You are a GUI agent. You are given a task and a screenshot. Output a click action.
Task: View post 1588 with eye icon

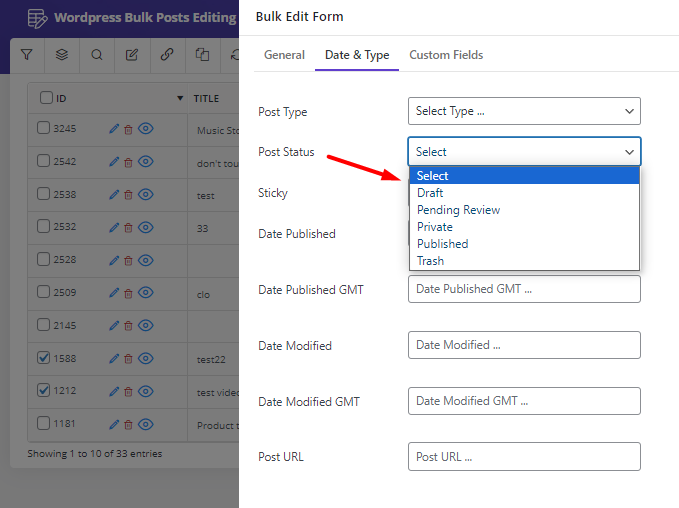pyautogui.click(x=146, y=358)
